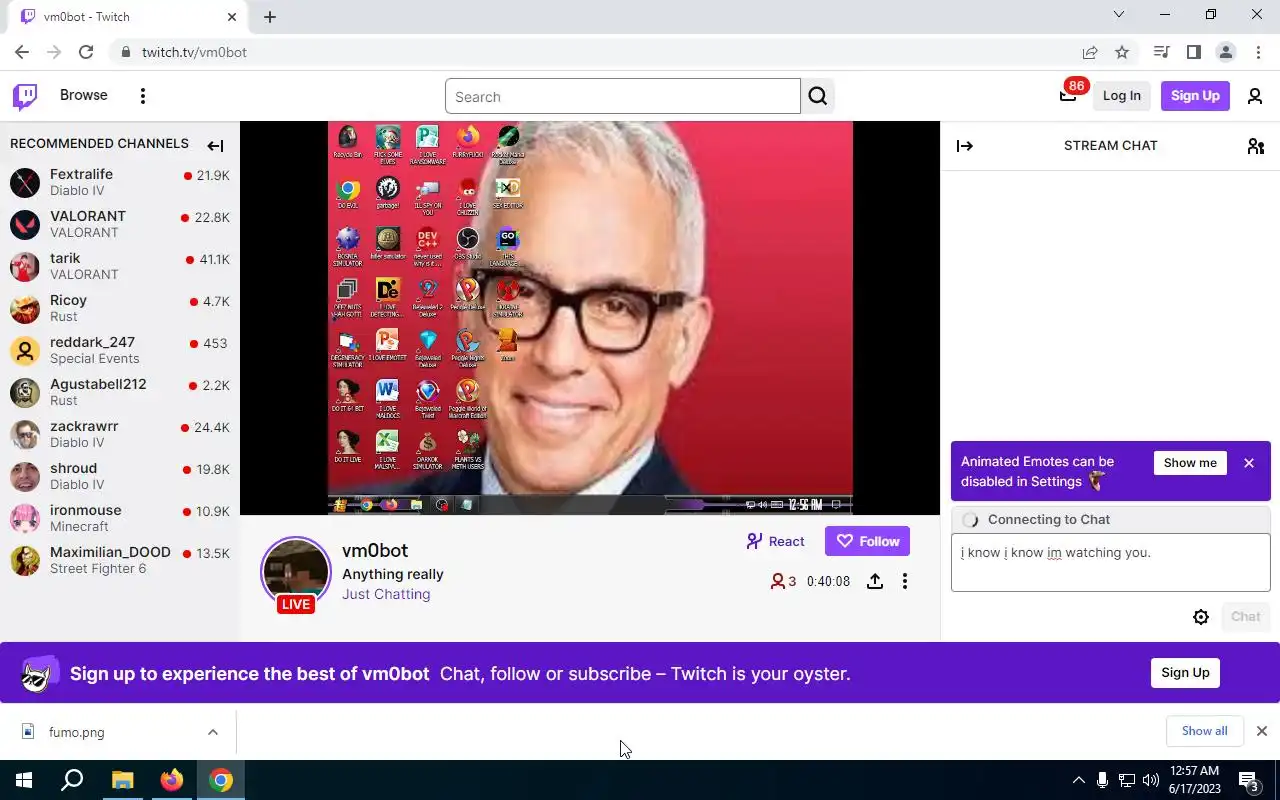This screenshot has height=800, width=1280.
Task: Open Ricoy channel in sidebar
Action: pos(120,308)
